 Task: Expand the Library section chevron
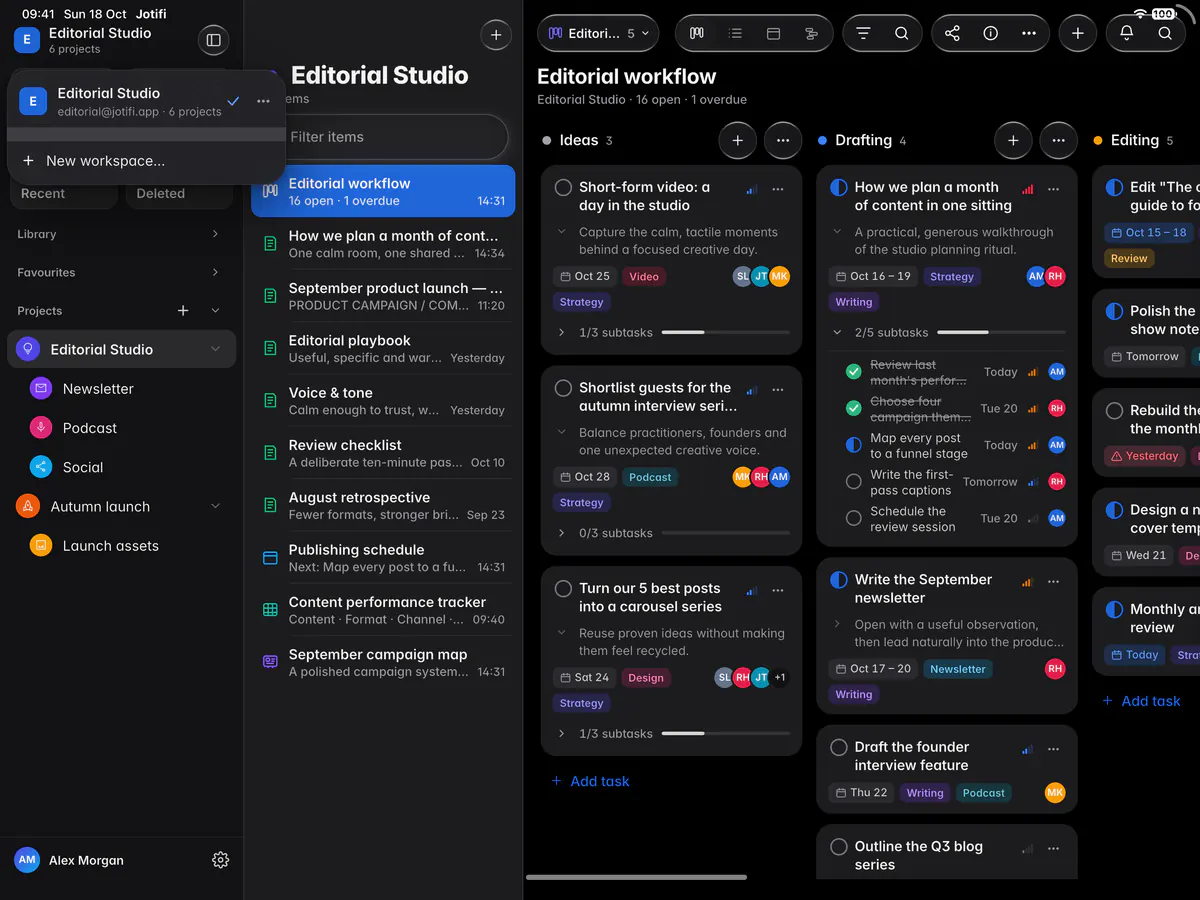[x=215, y=234]
